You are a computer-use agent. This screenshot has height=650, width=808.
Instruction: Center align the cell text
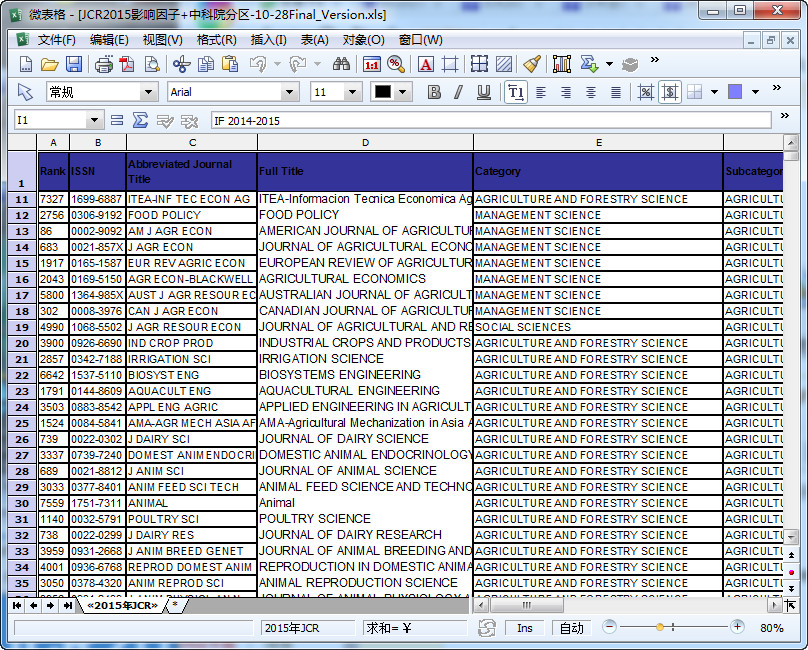click(591, 92)
